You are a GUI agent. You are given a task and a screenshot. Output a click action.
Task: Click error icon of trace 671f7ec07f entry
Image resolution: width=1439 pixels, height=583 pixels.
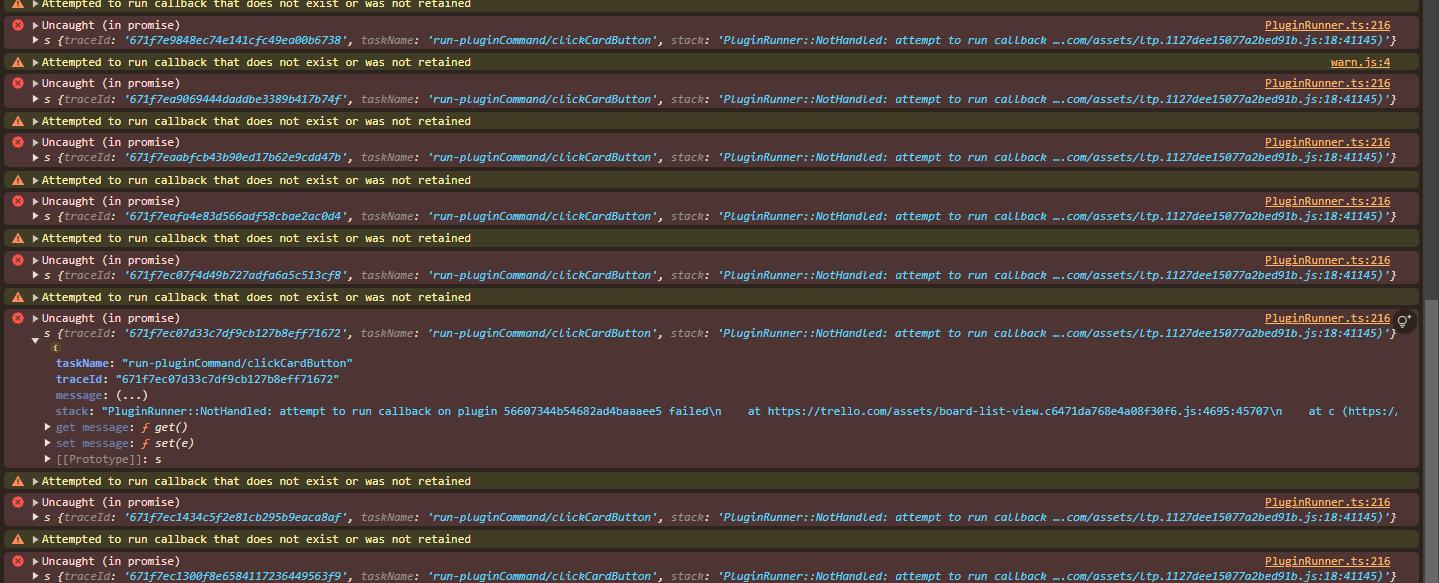[17, 260]
